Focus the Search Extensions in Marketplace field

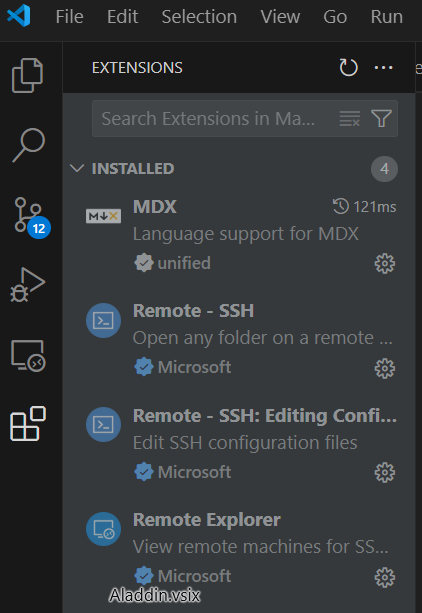point(245,118)
